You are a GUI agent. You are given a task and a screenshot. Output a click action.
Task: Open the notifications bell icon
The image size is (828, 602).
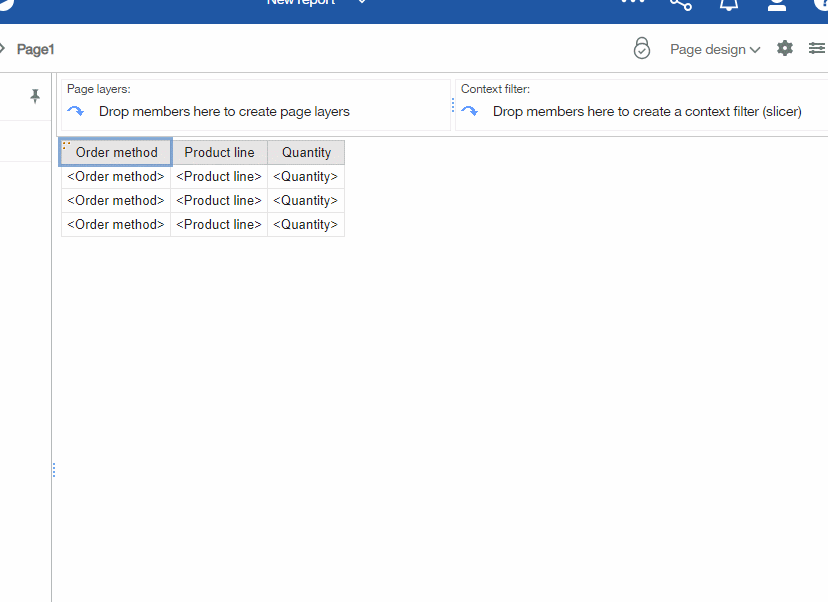[729, 4]
